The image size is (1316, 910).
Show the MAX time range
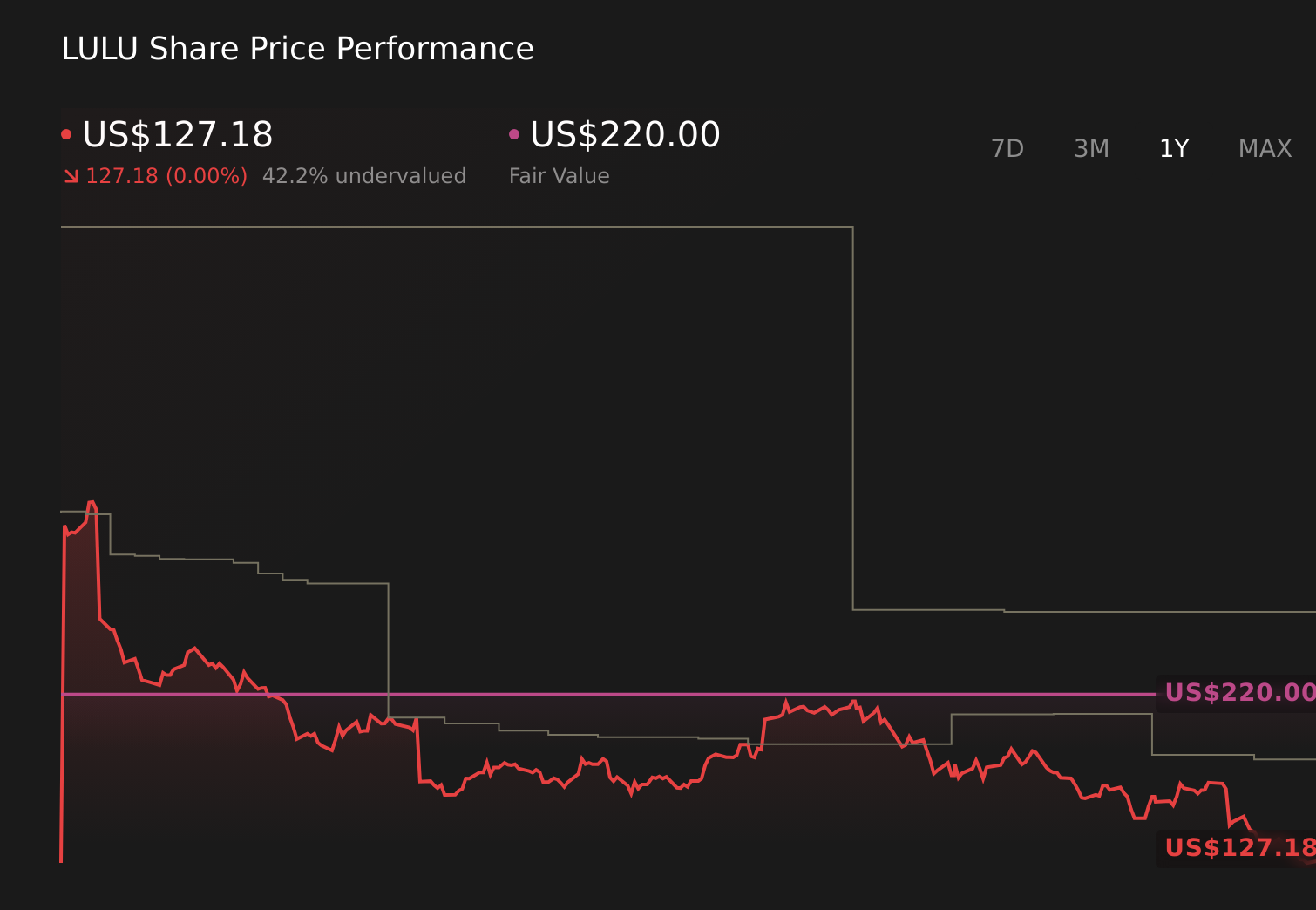click(1265, 149)
